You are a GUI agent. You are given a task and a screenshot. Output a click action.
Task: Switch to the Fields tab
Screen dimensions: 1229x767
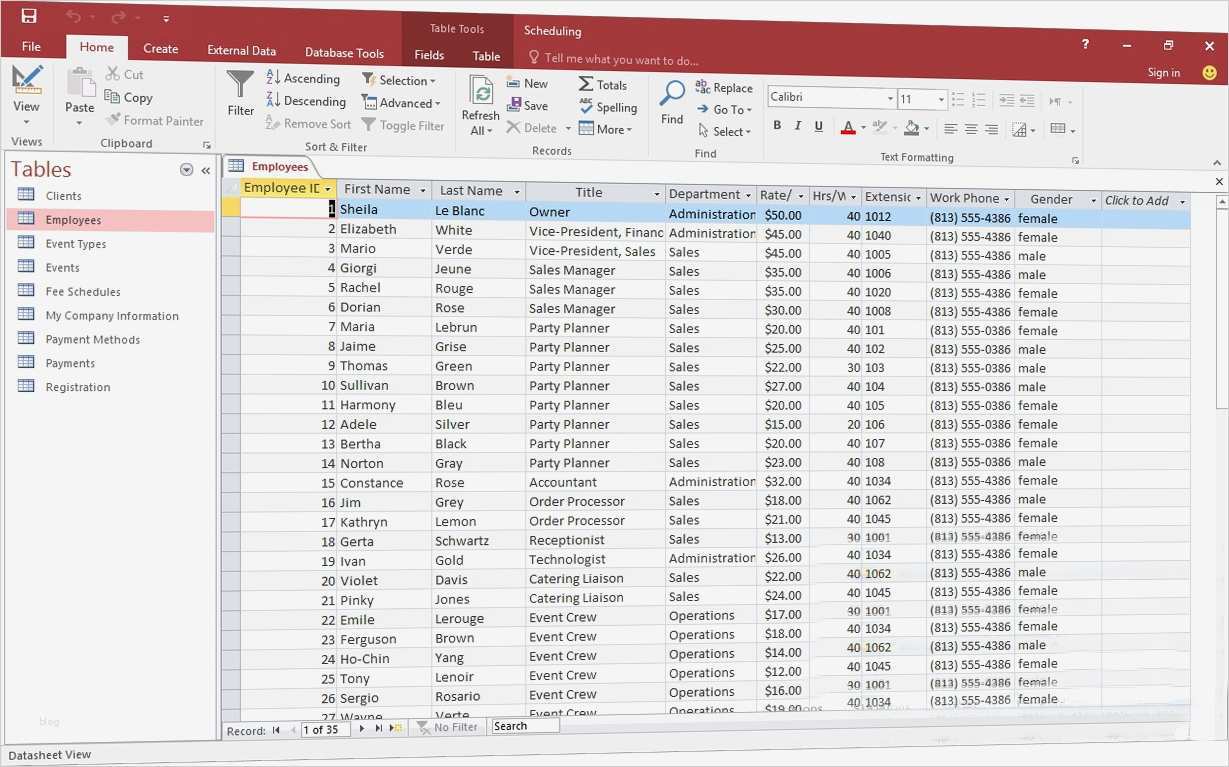(x=429, y=56)
